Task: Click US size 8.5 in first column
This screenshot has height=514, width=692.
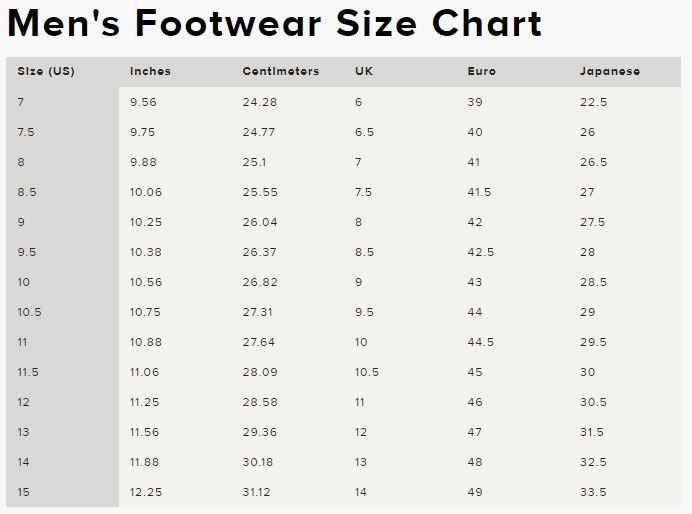Action: pyautogui.click(x=27, y=192)
